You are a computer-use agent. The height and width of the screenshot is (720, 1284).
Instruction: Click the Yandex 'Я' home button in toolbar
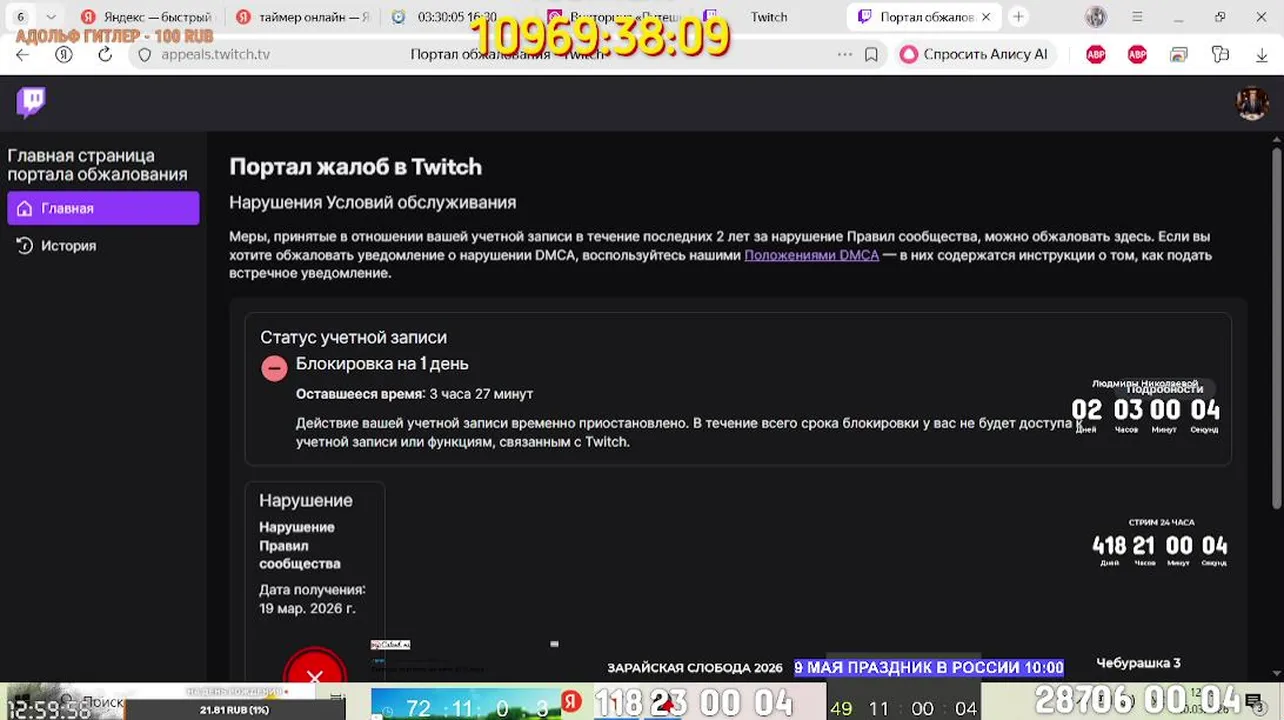click(x=64, y=55)
